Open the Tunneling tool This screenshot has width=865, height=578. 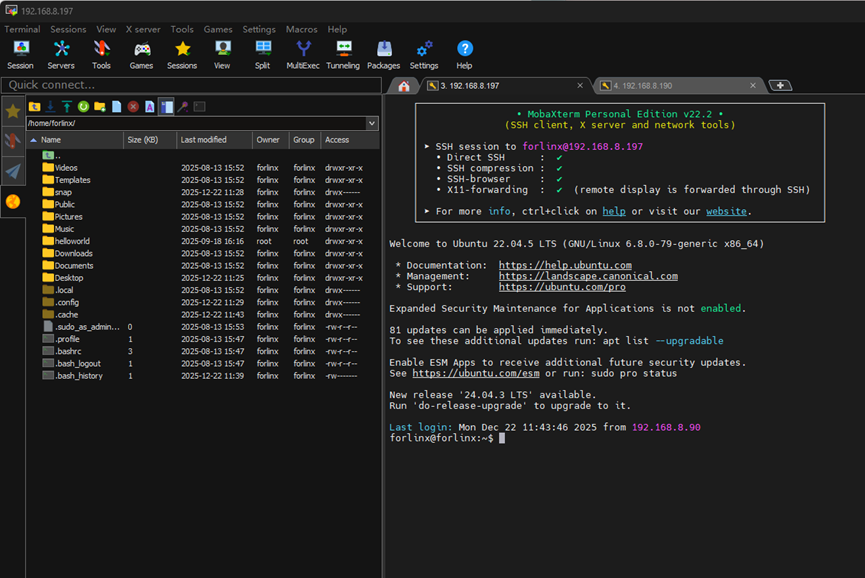[343, 54]
